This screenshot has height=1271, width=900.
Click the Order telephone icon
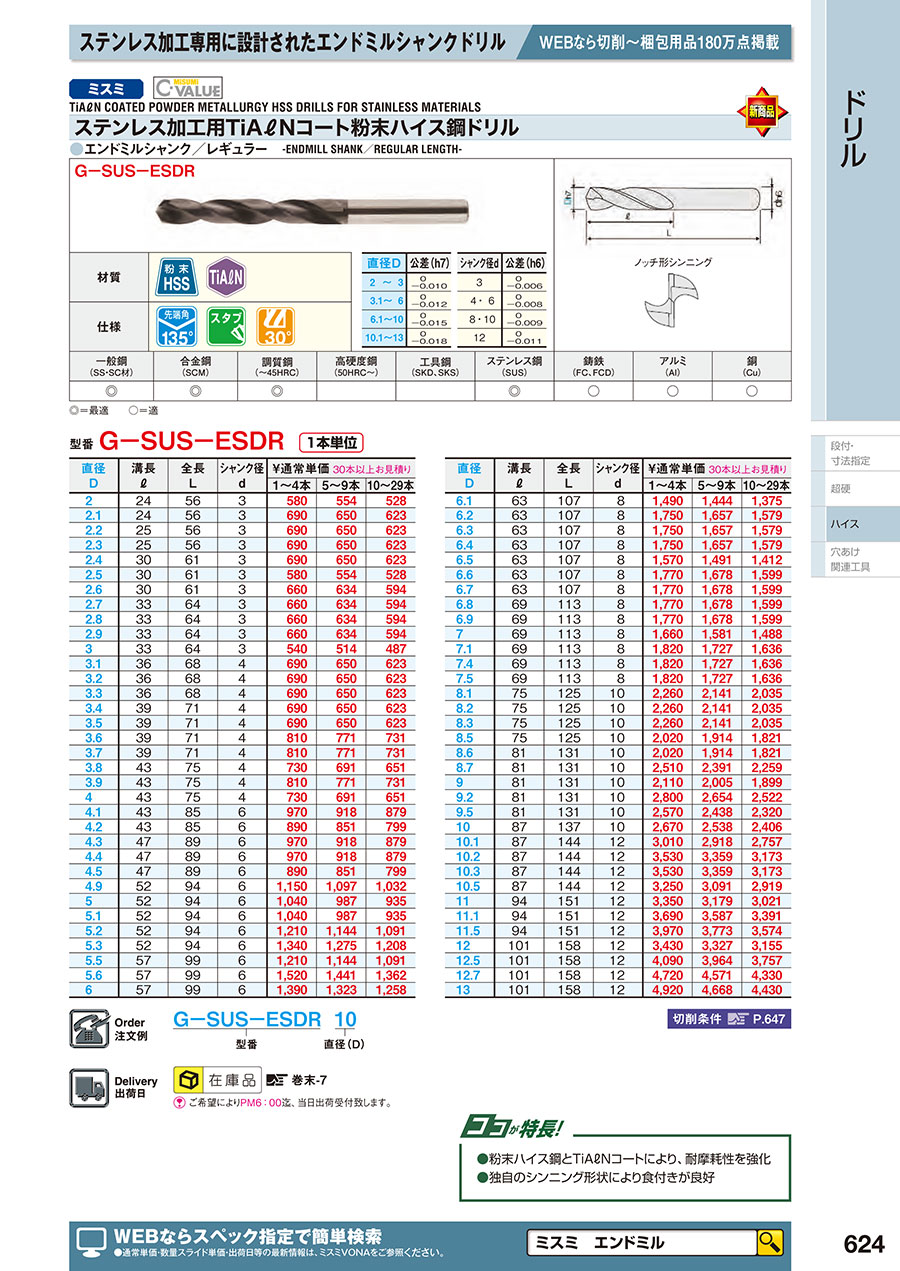point(89,1028)
